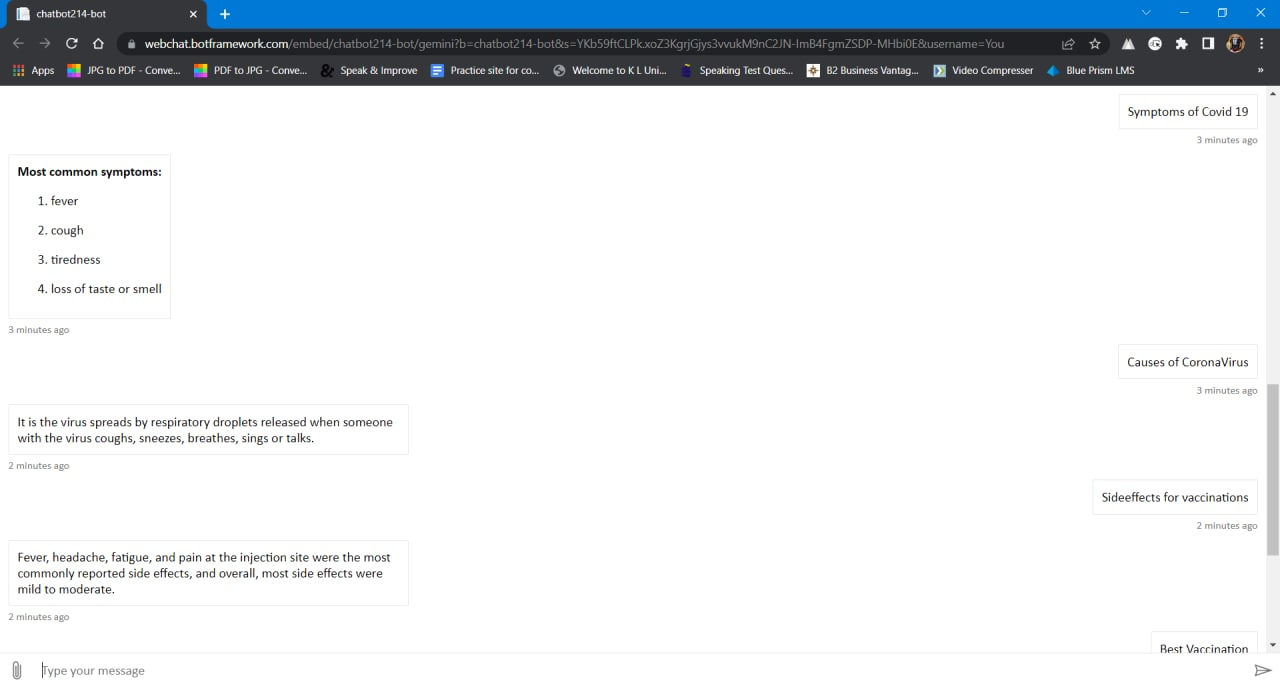Viewport: 1280px width, 686px height.
Task: Open the JPG to PDF bookmark
Action: 124,70
